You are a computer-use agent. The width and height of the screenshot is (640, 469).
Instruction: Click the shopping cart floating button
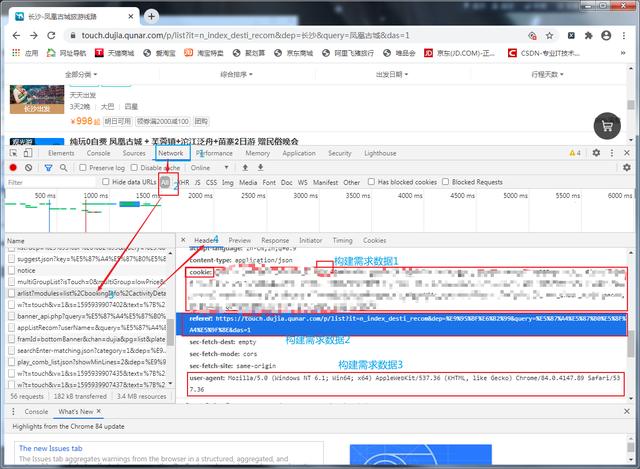pyautogui.click(x=607, y=126)
